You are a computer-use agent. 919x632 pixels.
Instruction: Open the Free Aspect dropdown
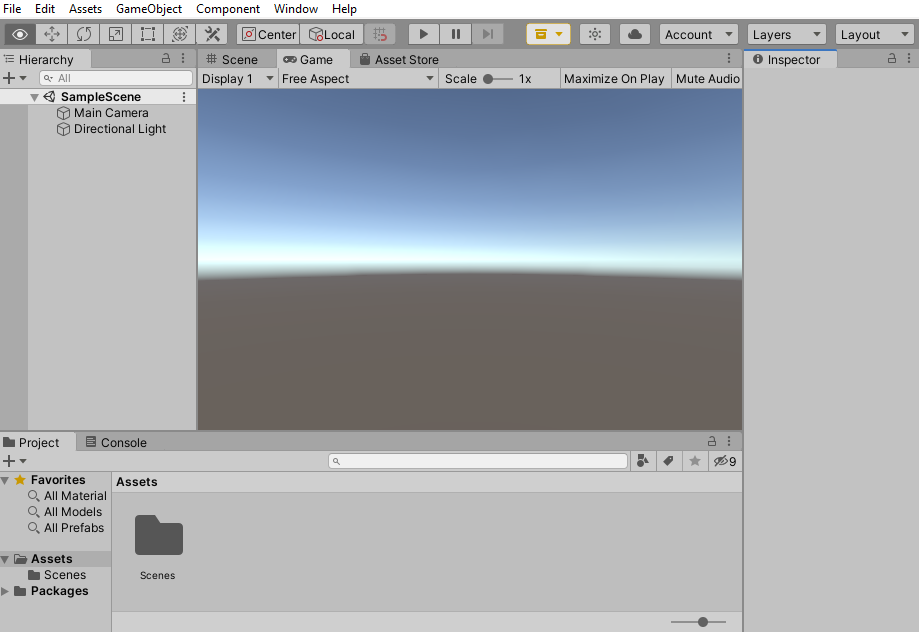pos(358,79)
